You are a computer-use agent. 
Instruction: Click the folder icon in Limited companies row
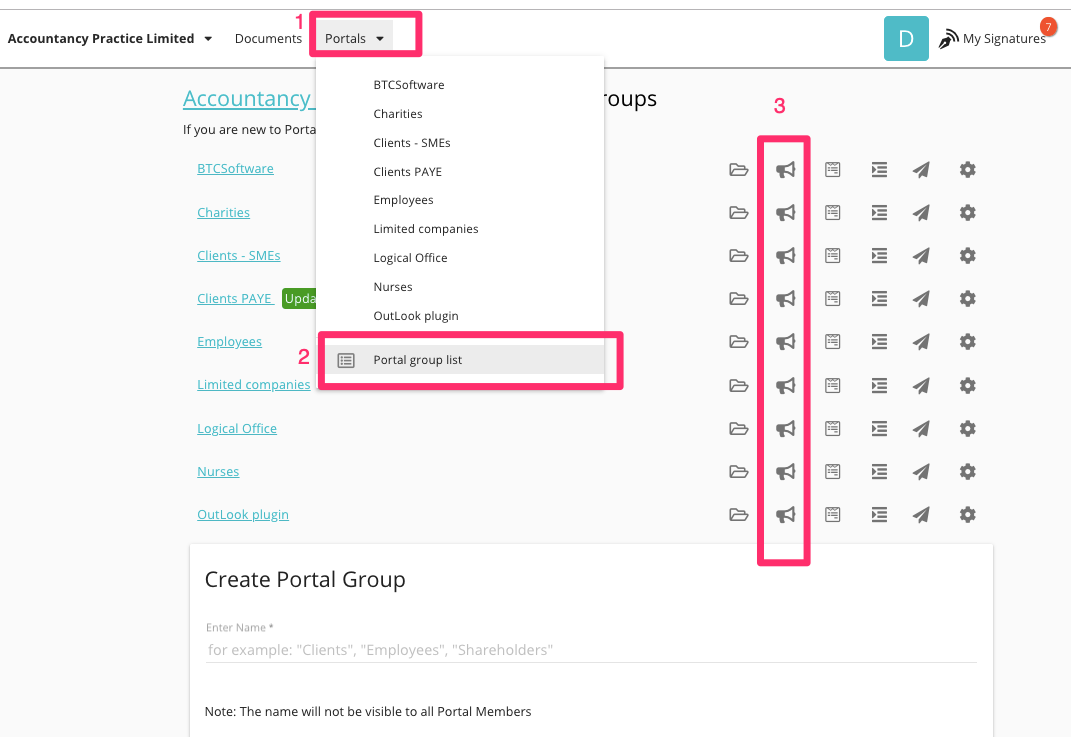739,386
